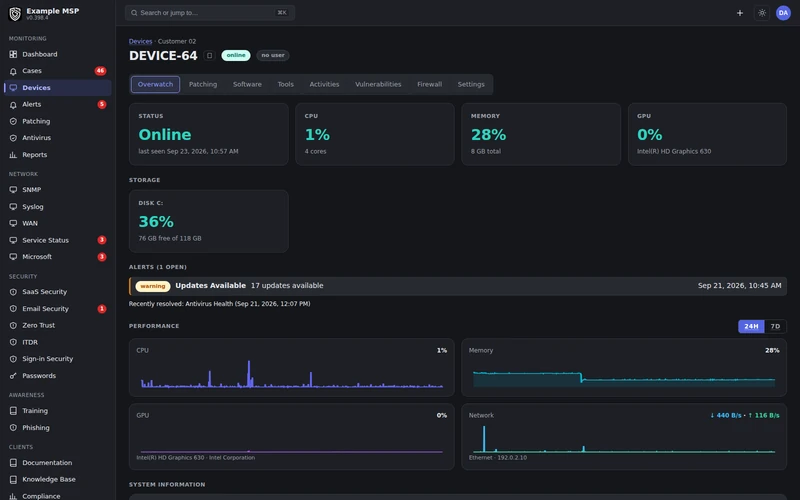The width and height of the screenshot is (800, 500).
Task: Click the Cases 46 count badge
Action: click(101, 71)
